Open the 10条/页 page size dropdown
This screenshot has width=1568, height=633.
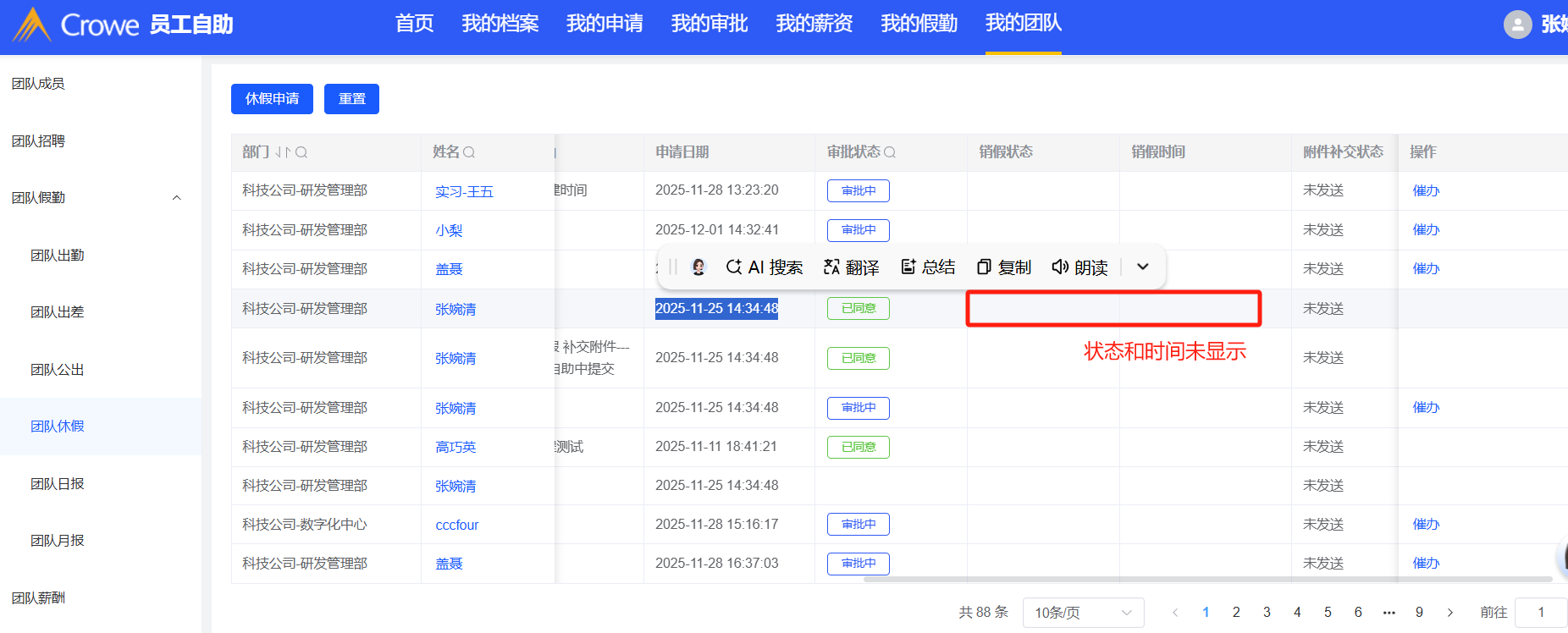click(x=1083, y=613)
